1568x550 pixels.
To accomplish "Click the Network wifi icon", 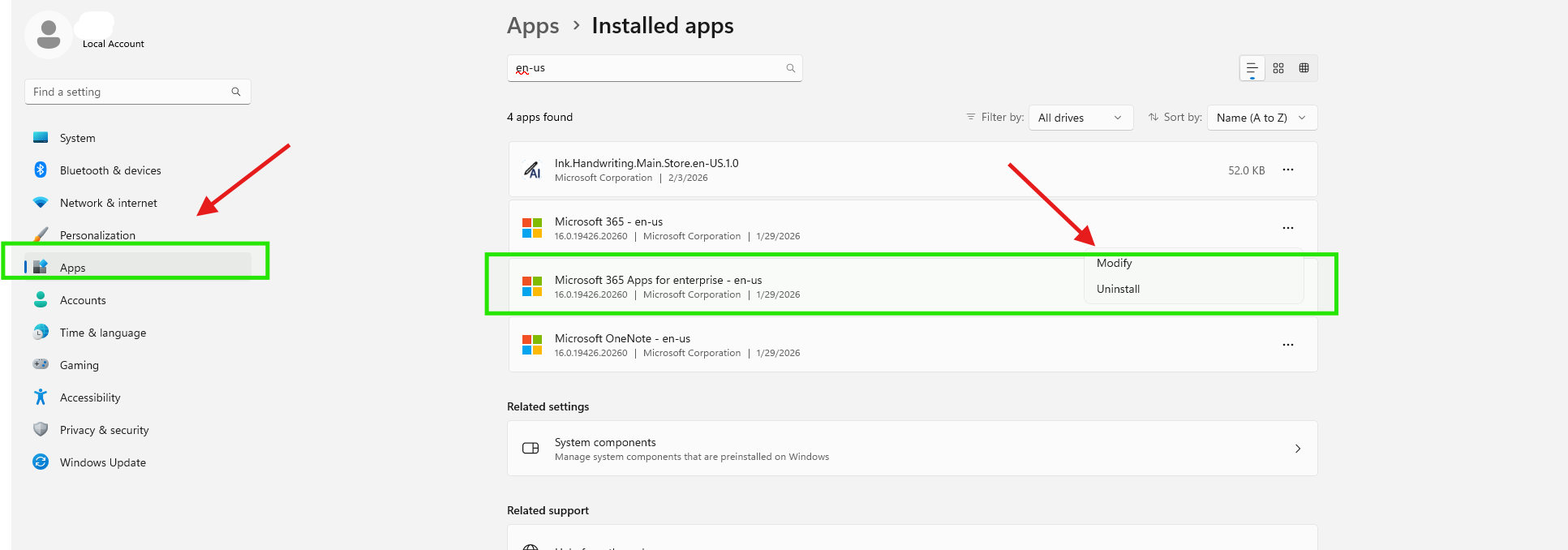I will (41, 202).
